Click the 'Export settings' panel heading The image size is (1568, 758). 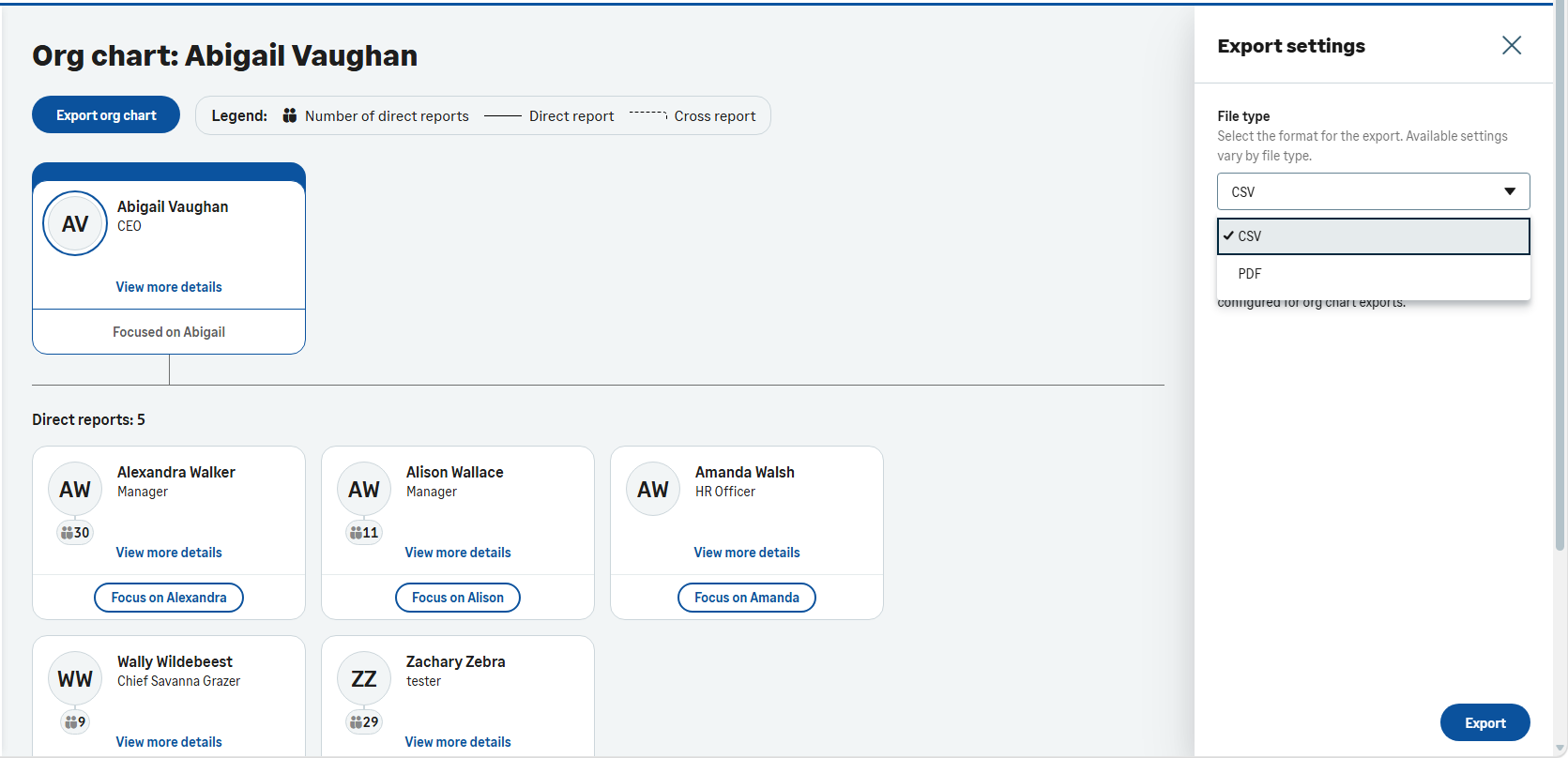(1291, 46)
